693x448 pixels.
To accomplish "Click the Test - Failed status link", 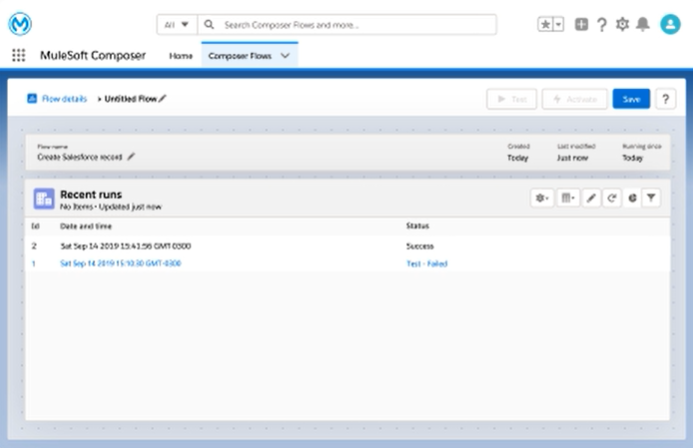I will pos(427,263).
